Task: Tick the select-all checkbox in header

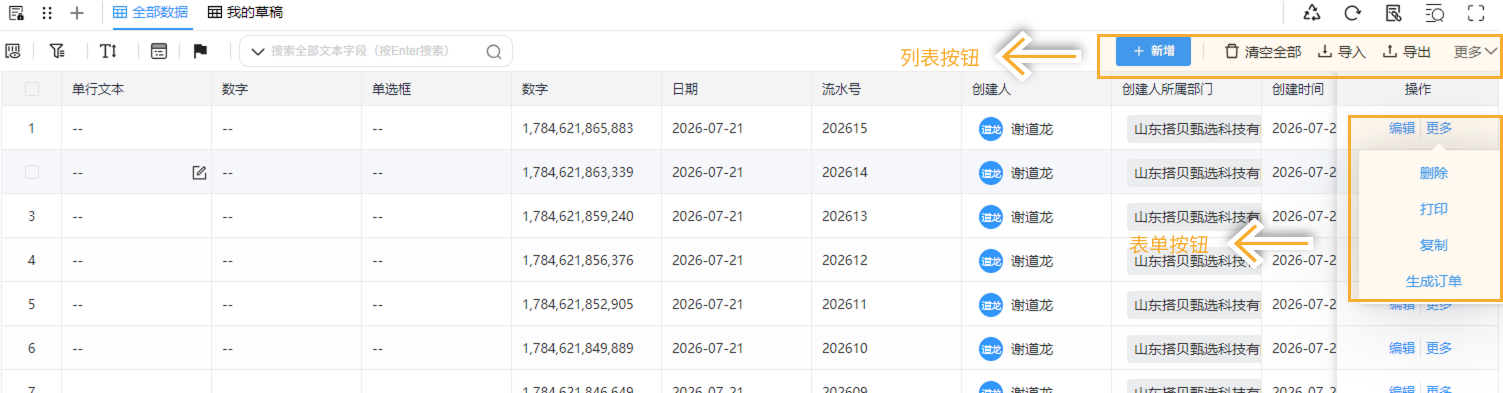Action: (32, 89)
